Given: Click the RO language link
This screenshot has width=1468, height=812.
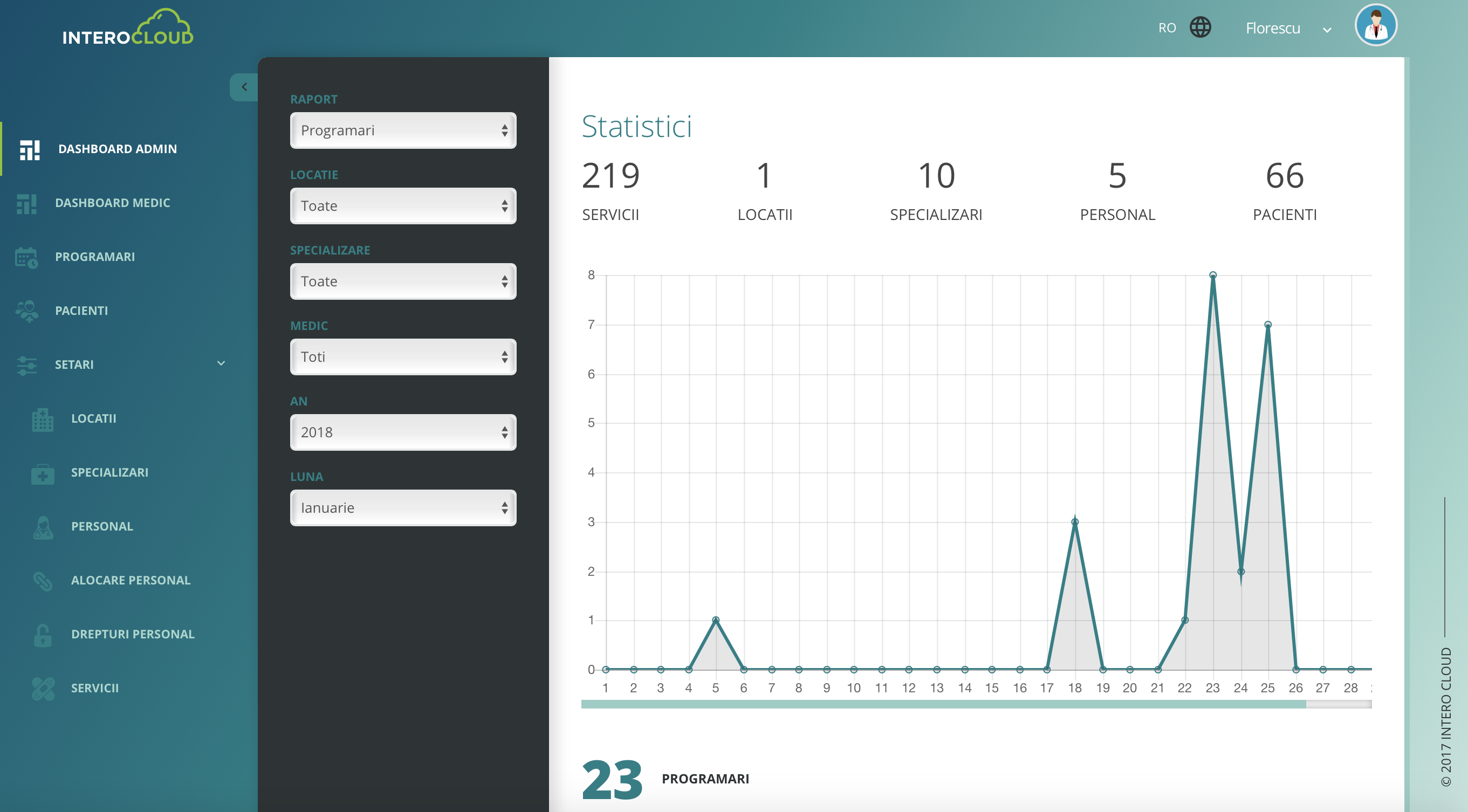Looking at the screenshot, I should click(x=1167, y=28).
